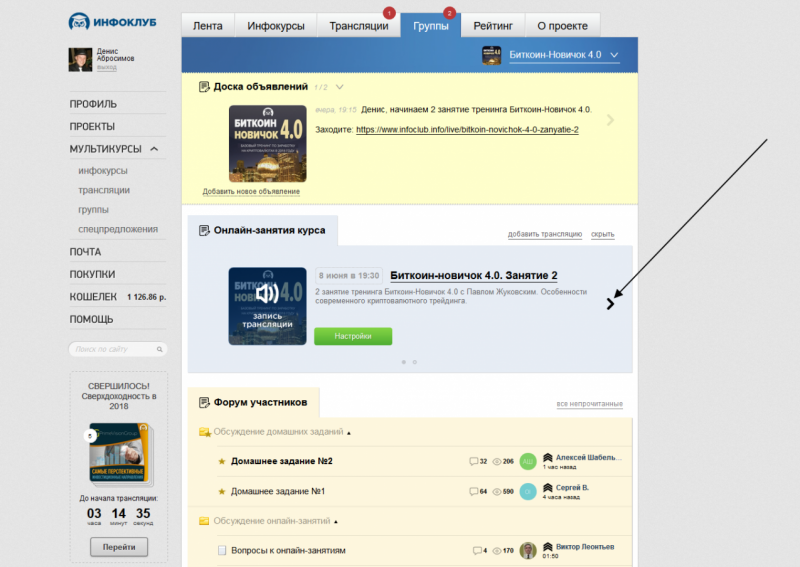Toggle star on Домашнее задание №1
The image size is (800, 567).
221,491
